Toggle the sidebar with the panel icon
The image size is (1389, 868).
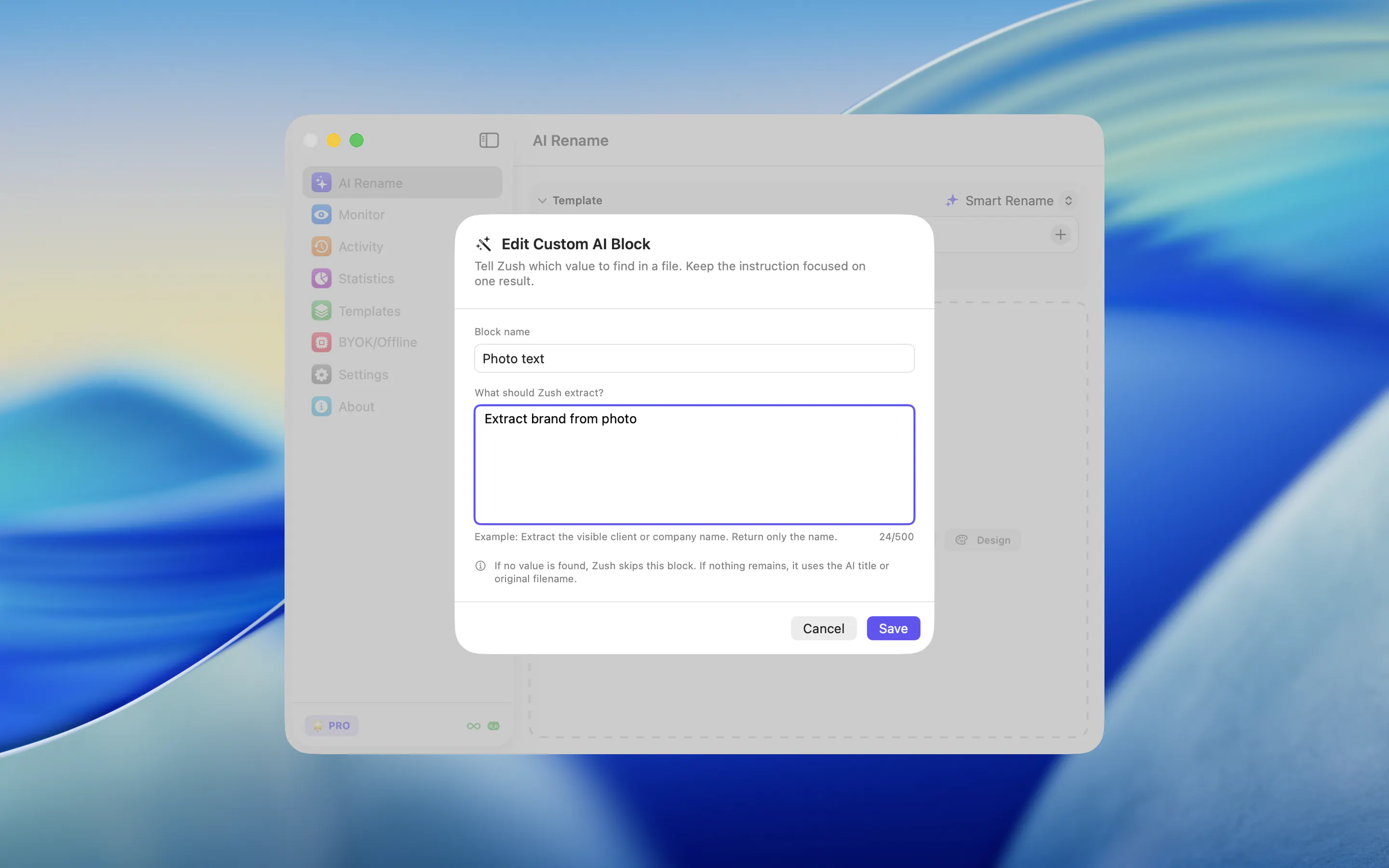[489, 140]
